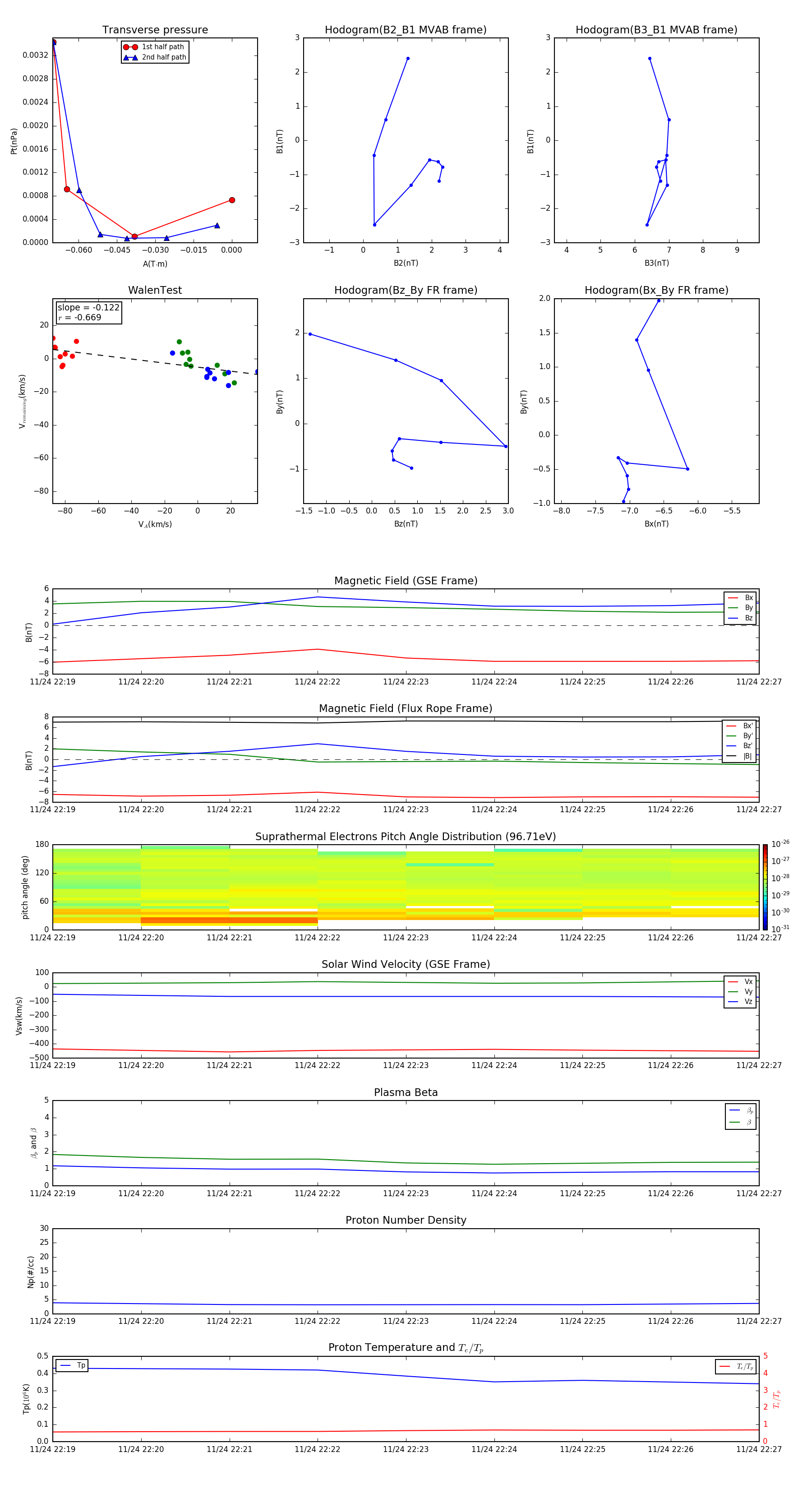Click the 'Hodogram(B2_B1 MVAB frame)' title
812x1489 pixels.
click(x=406, y=29)
